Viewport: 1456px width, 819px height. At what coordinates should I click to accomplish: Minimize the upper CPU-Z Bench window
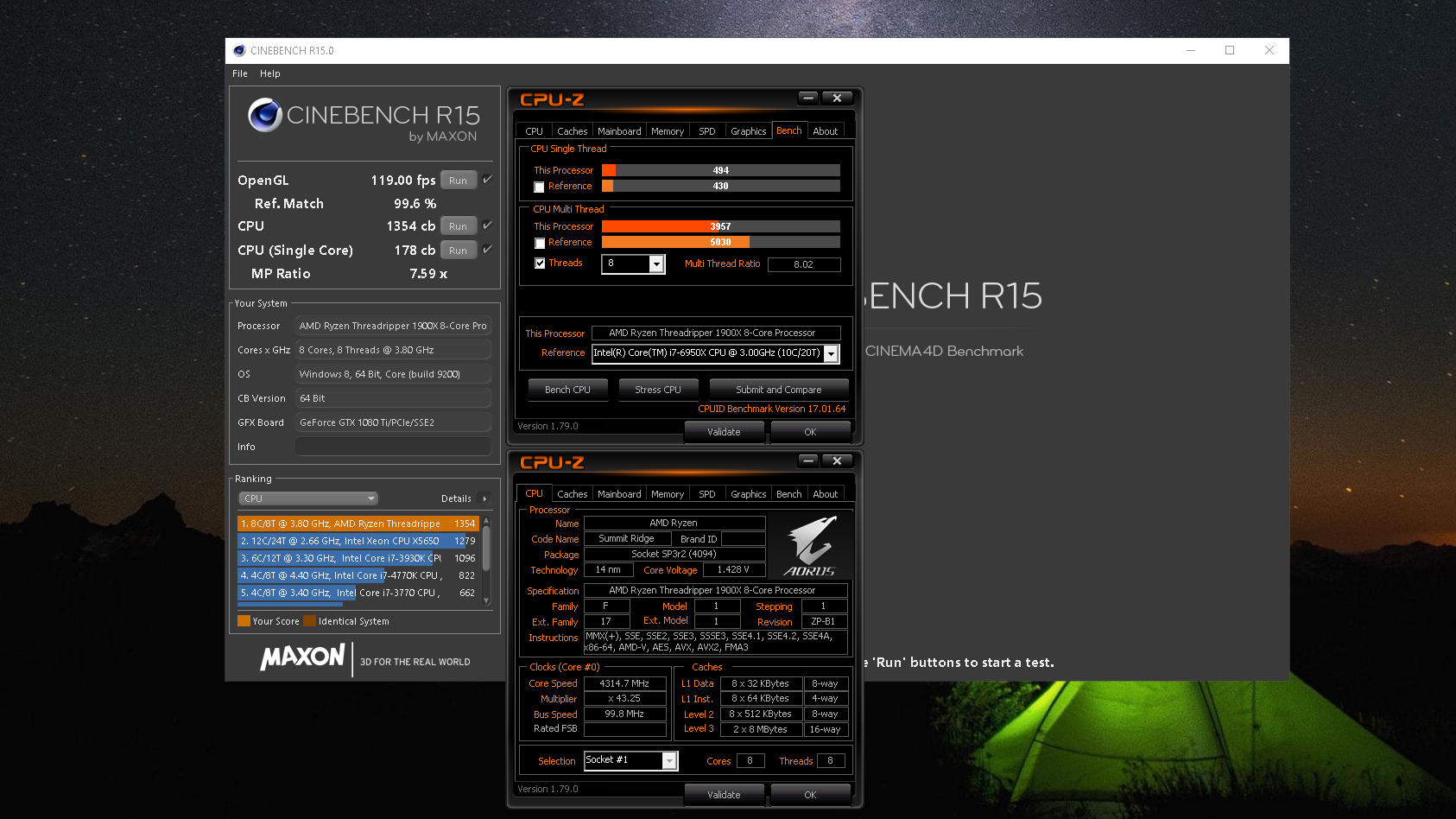point(808,98)
